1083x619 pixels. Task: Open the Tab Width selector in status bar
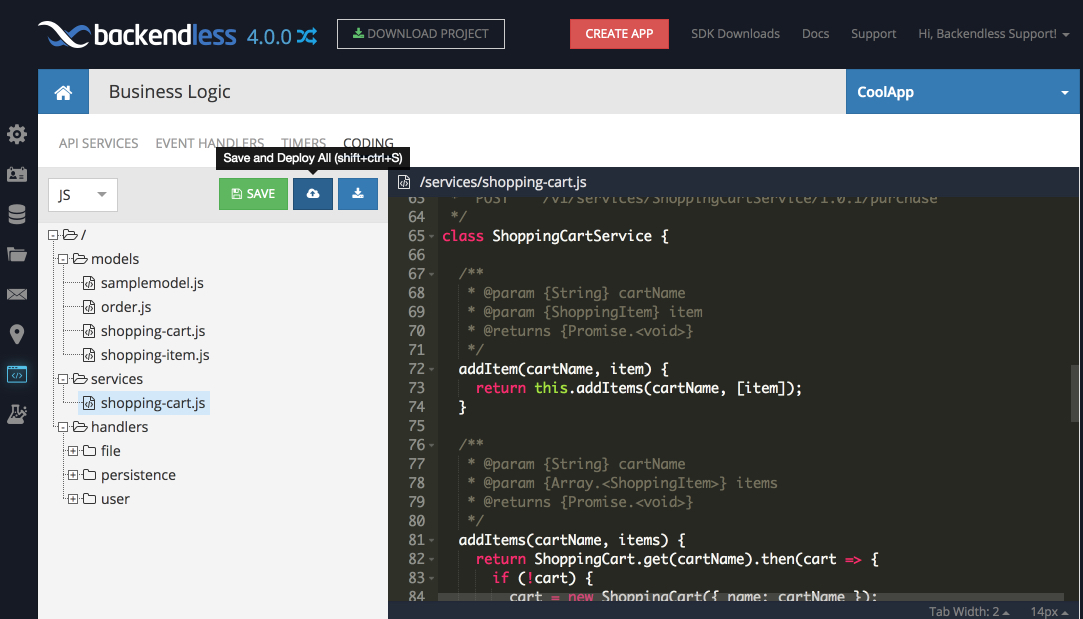pyautogui.click(x=969, y=611)
